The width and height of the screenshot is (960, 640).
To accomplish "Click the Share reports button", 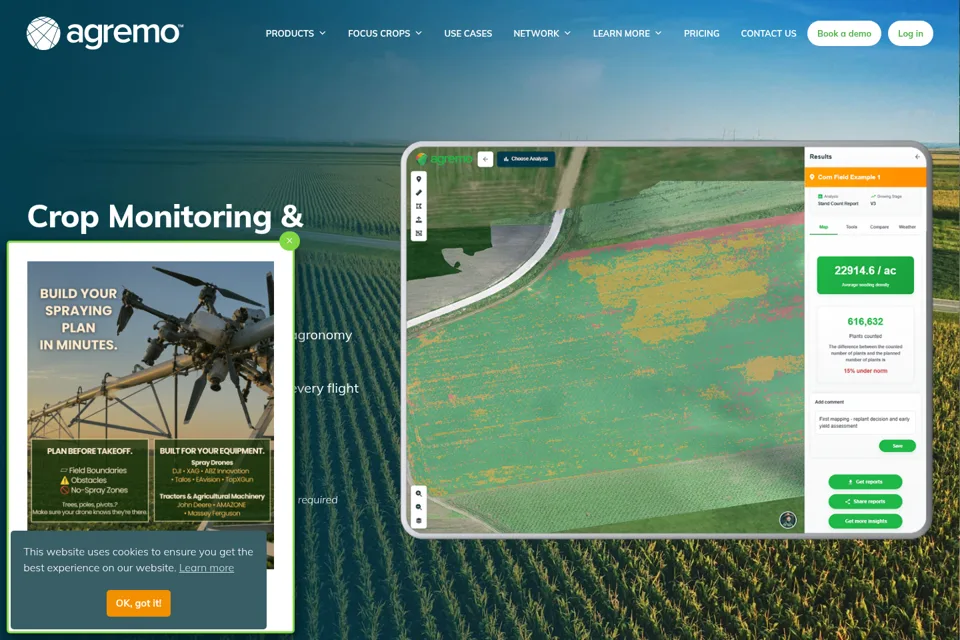I will [x=865, y=502].
